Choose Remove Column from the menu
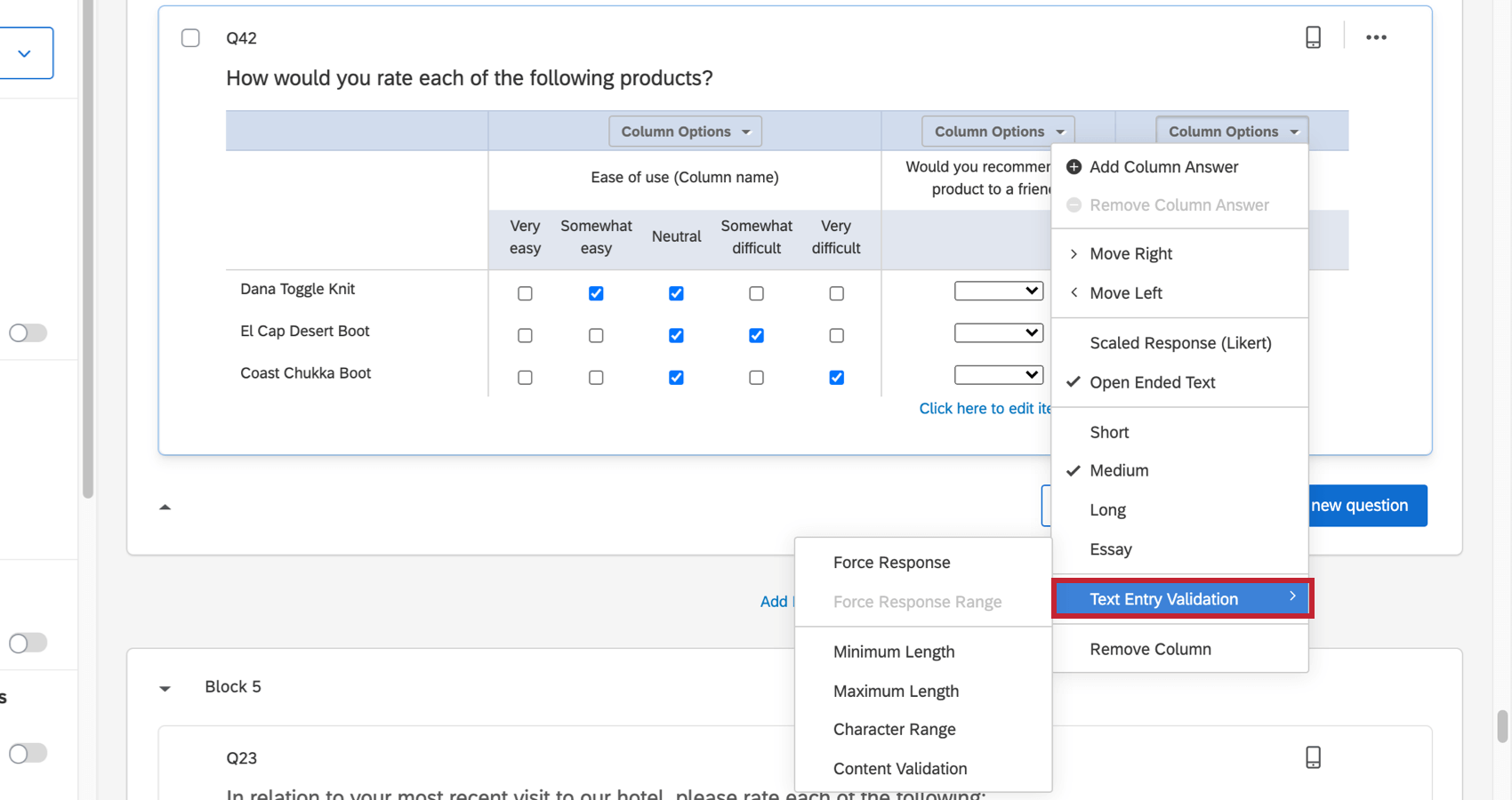Image resolution: width=1512 pixels, height=800 pixels. (x=1150, y=649)
